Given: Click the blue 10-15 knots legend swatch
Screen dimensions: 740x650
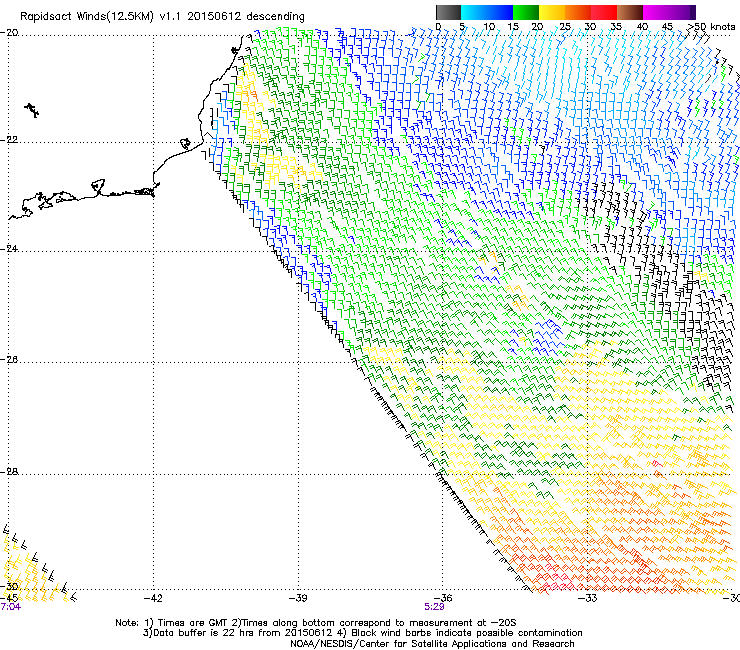Looking at the screenshot, I should (500, 12).
